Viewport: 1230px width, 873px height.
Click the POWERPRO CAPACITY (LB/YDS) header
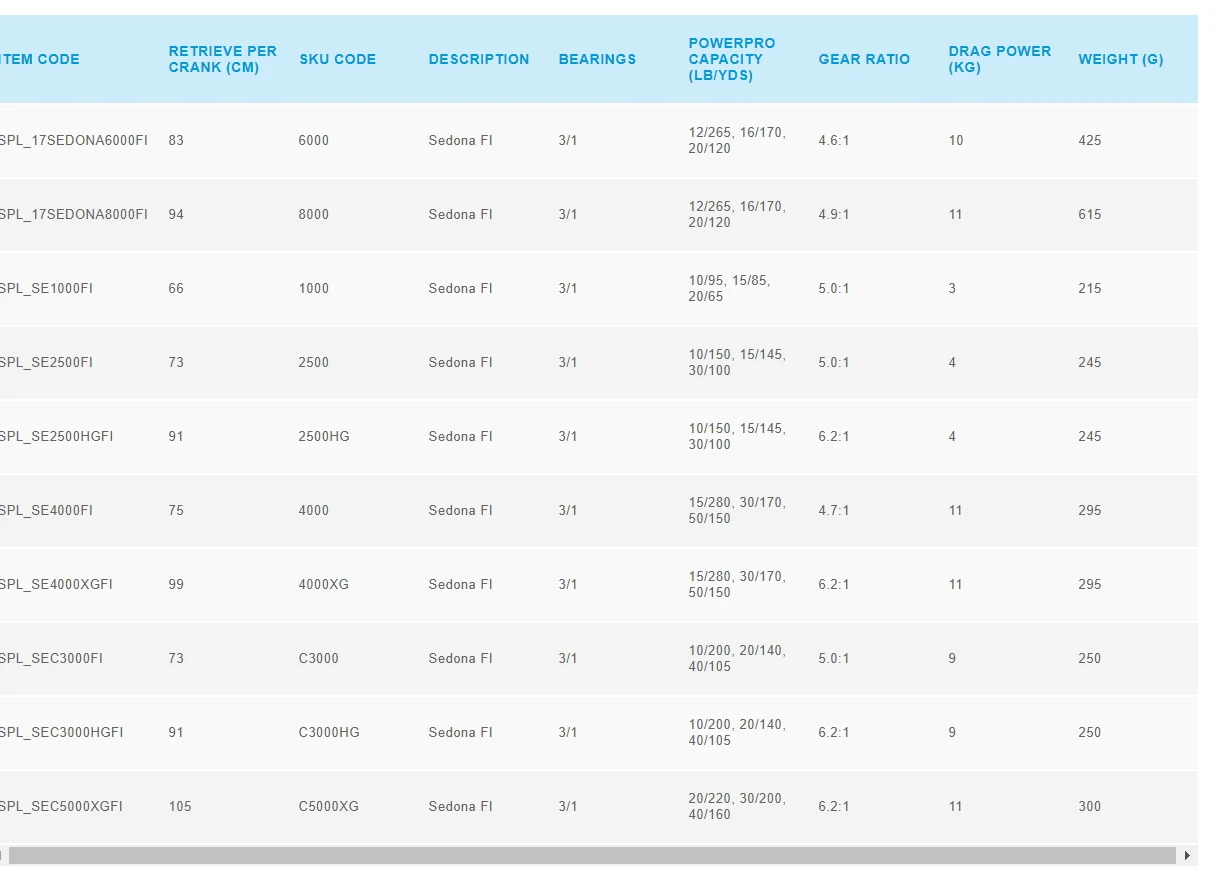pyautogui.click(x=732, y=59)
